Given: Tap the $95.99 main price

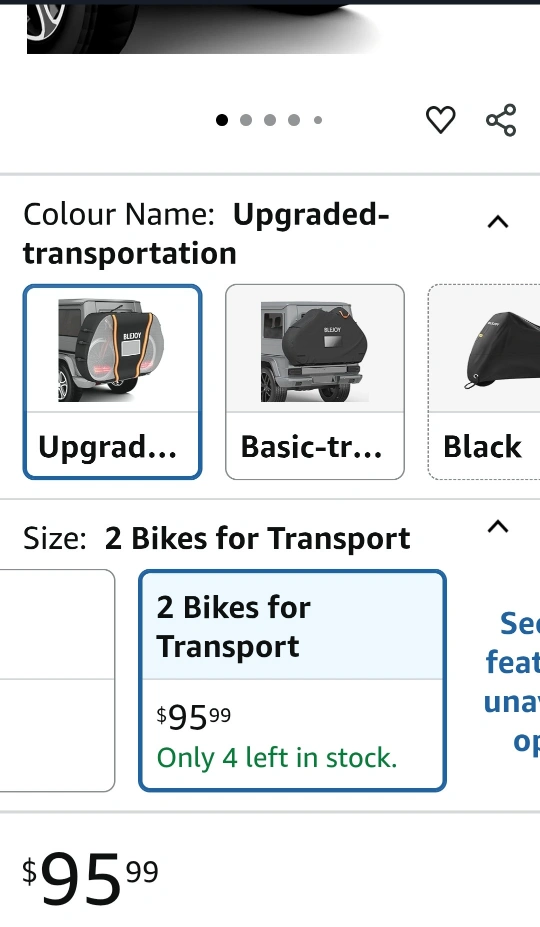Looking at the screenshot, I should (x=90, y=878).
